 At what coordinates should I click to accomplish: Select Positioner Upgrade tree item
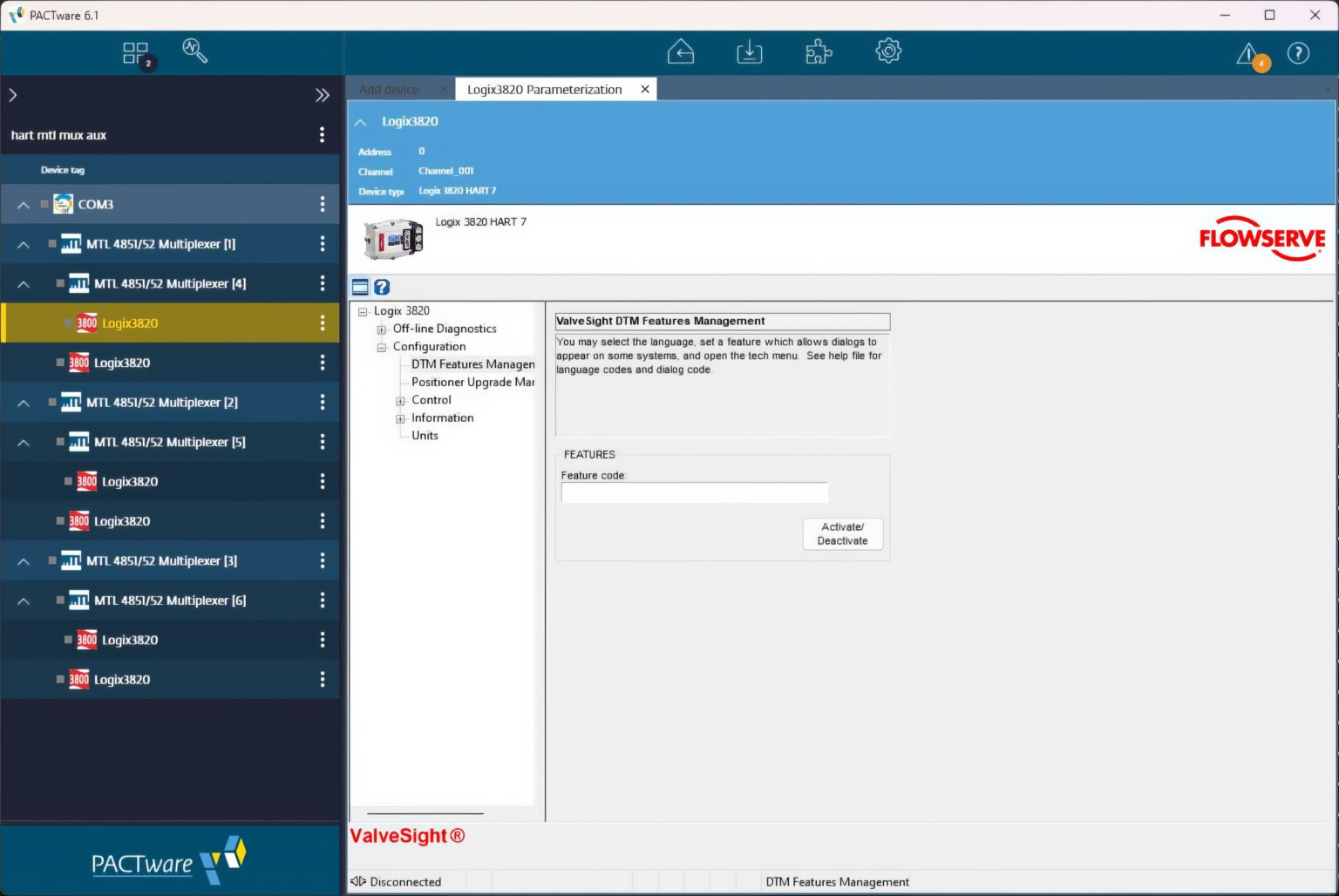coord(472,382)
